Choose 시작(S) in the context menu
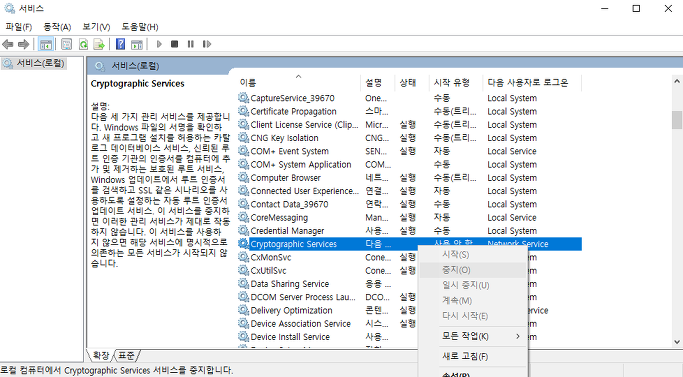This screenshot has width=683, height=377. click(x=473, y=255)
